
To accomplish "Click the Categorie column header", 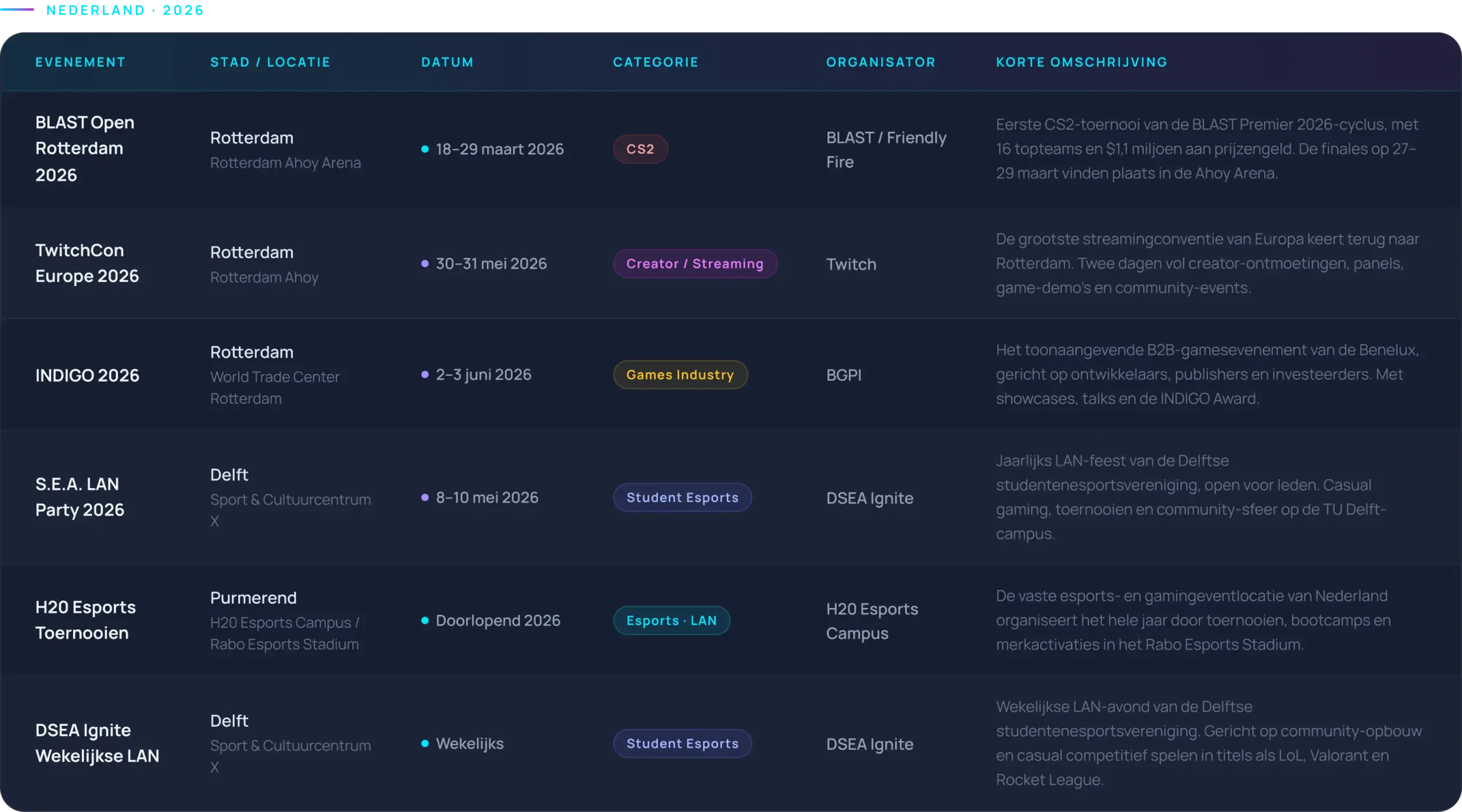I will pos(656,62).
